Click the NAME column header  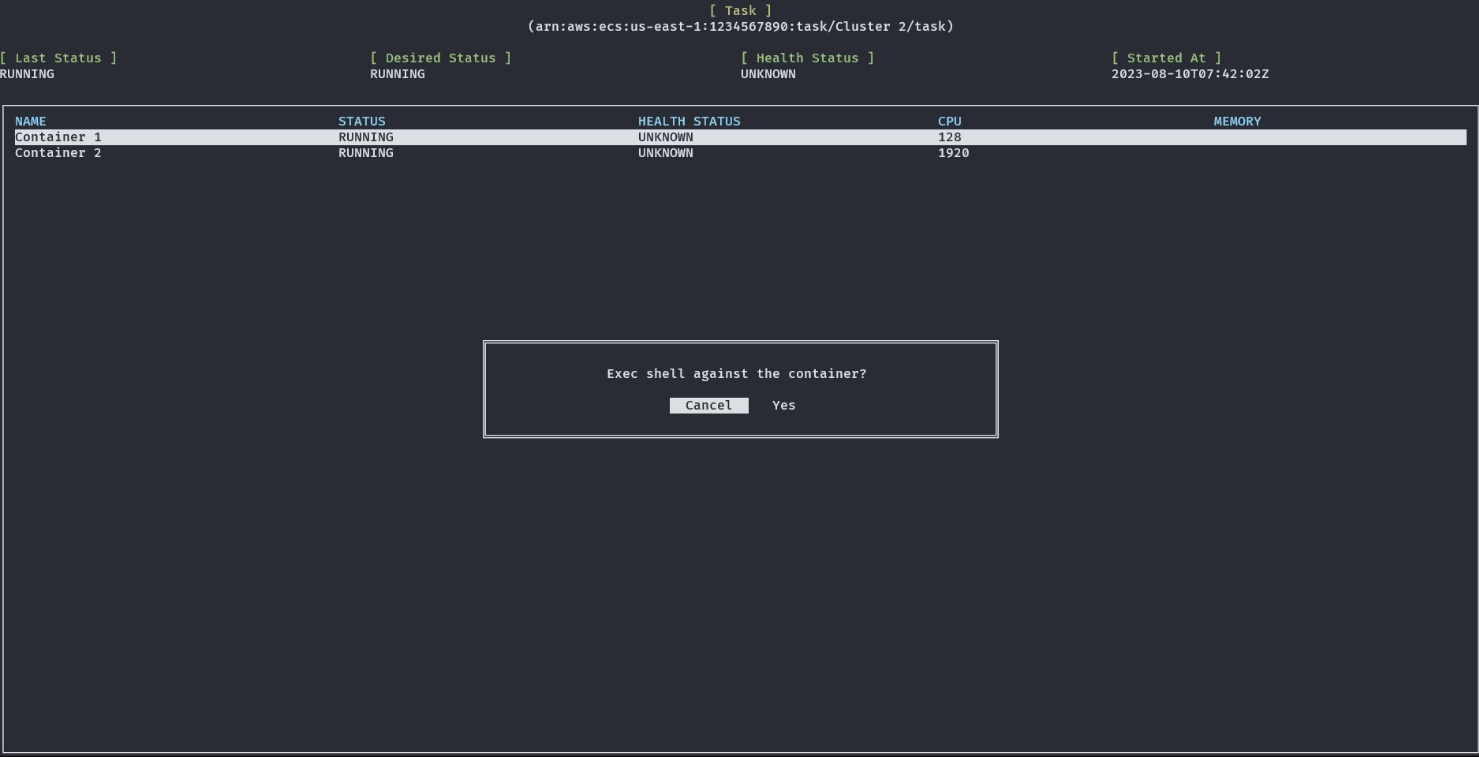coord(31,121)
